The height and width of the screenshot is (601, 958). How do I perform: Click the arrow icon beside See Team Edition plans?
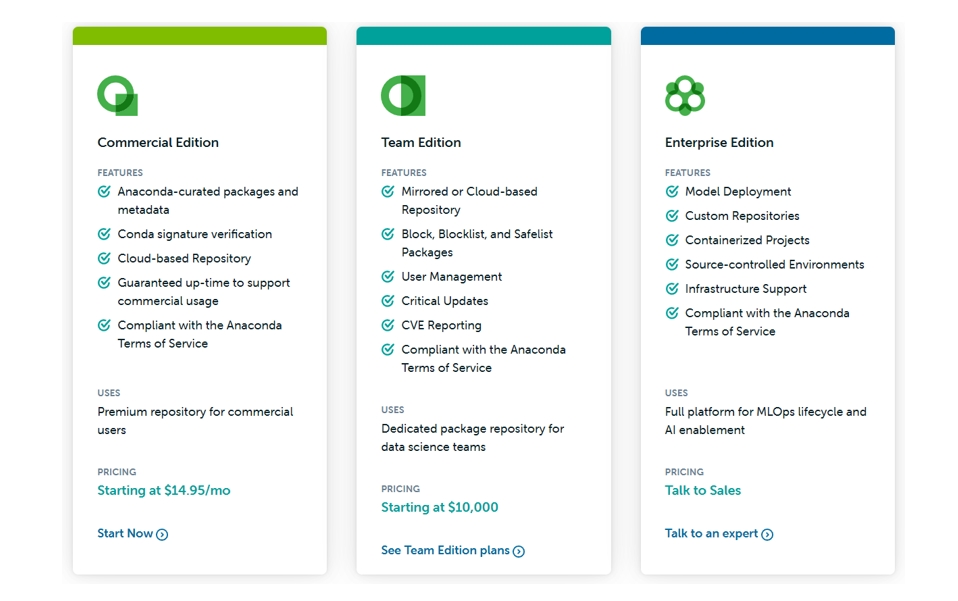[519, 552]
